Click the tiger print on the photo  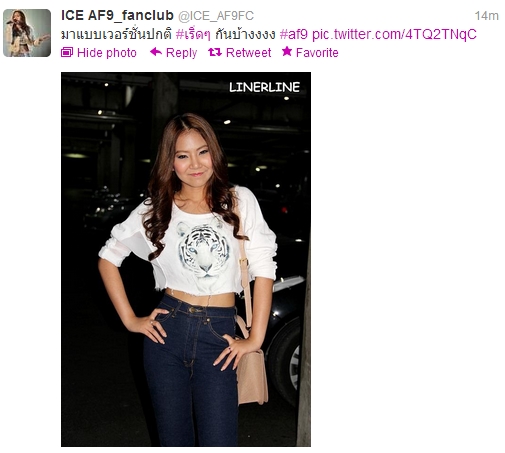click(203, 249)
